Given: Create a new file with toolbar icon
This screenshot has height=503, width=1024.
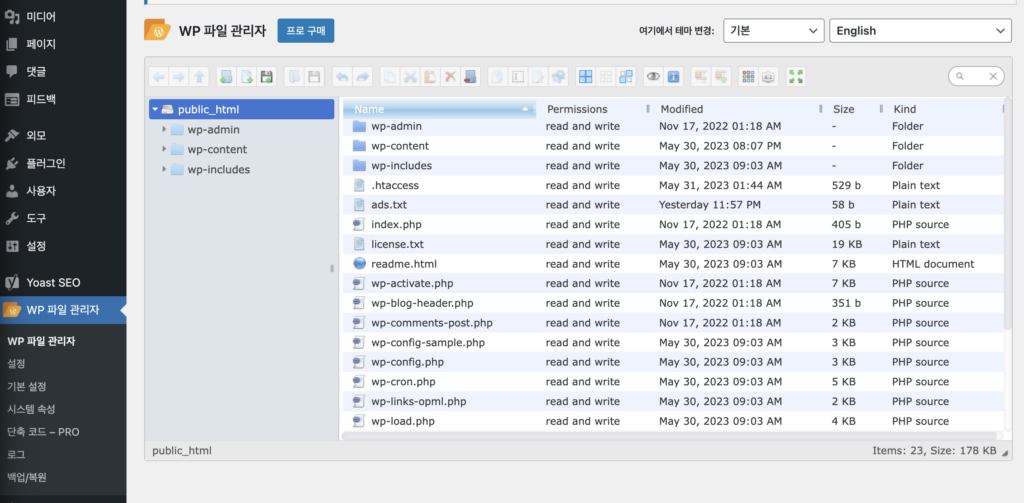Looking at the screenshot, I should click(246, 77).
